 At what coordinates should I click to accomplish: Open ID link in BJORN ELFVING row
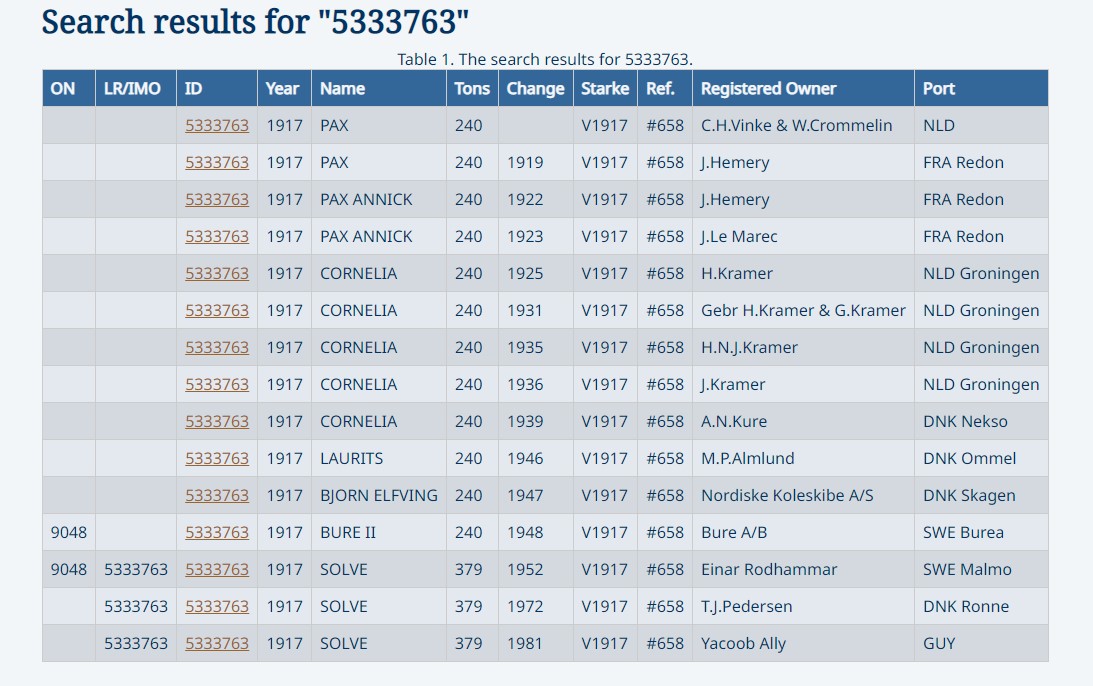tap(217, 495)
